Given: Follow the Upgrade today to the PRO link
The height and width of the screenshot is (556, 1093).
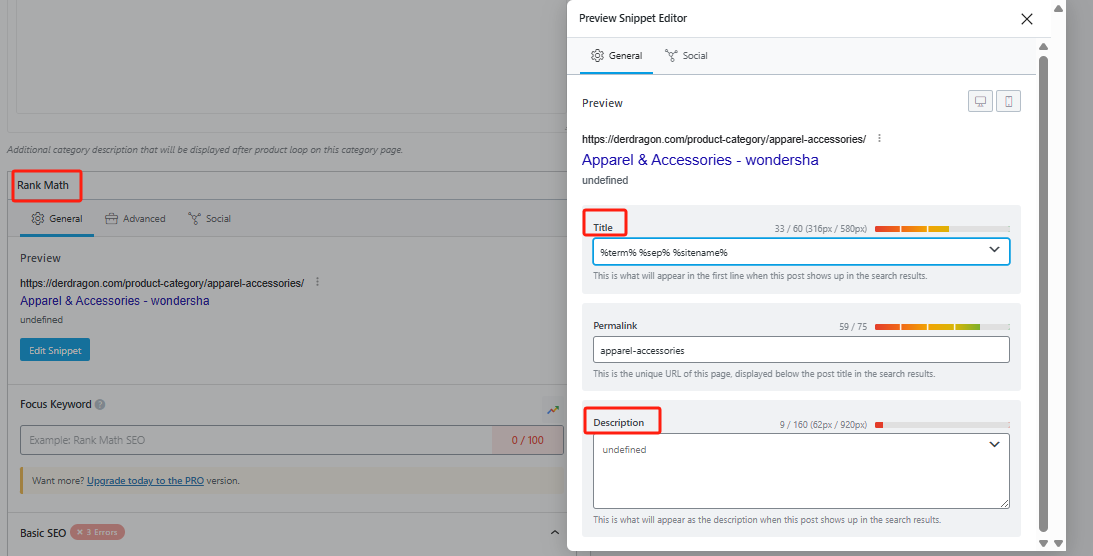Looking at the screenshot, I should 145,481.
